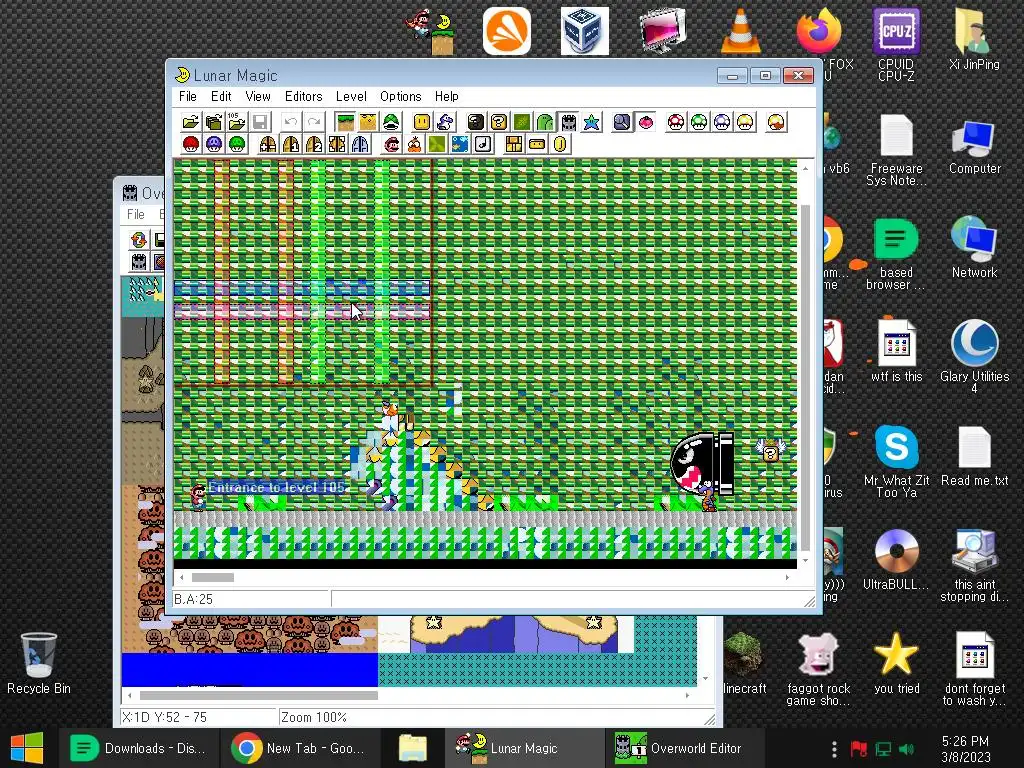
Task: Click the Windows Start button
Action: tap(27, 748)
